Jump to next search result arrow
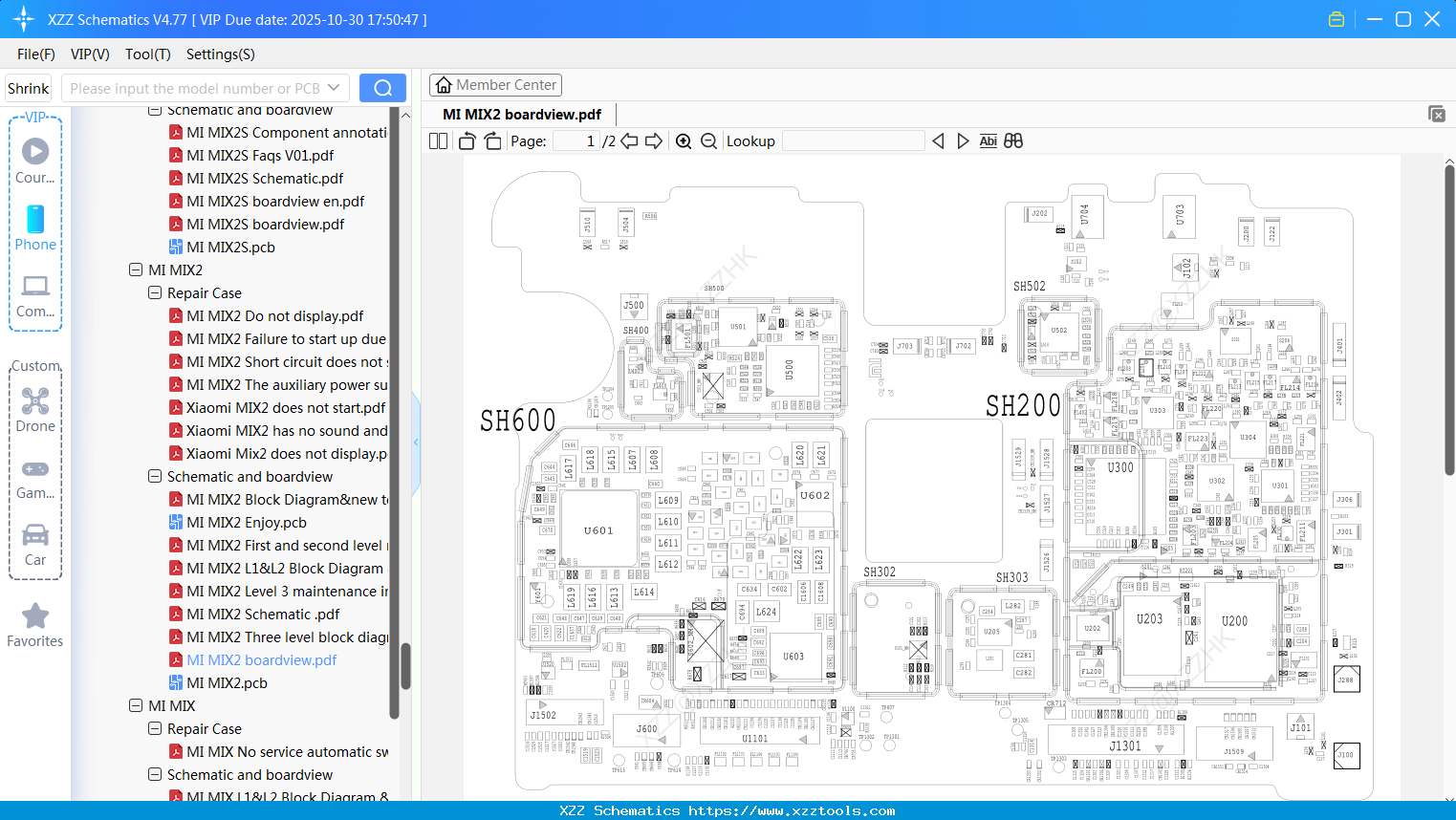The image size is (1456, 820). point(963,140)
